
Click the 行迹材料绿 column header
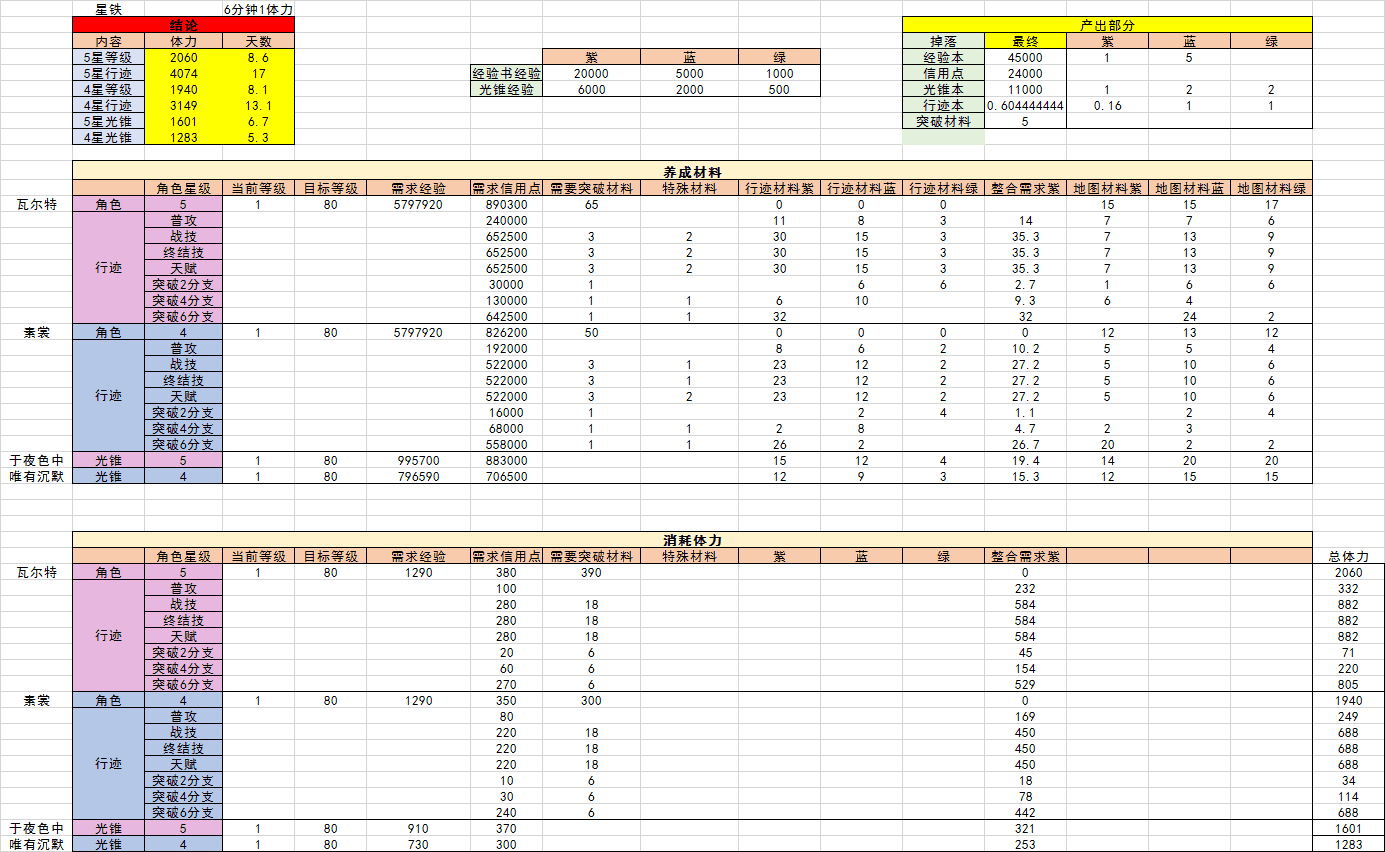point(943,188)
